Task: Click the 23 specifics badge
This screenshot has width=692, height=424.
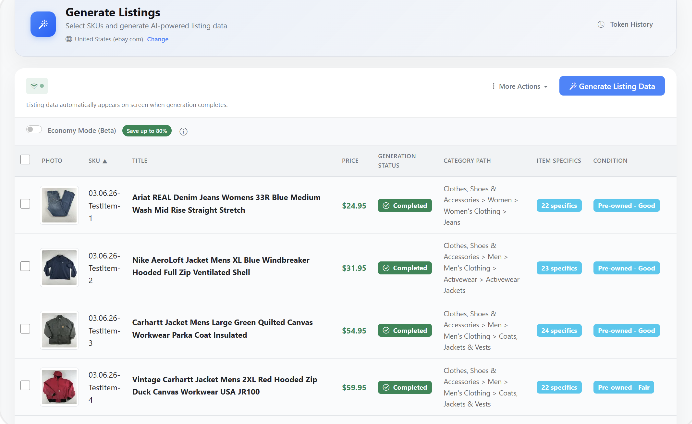Action: pyautogui.click(x=559, y=268)
